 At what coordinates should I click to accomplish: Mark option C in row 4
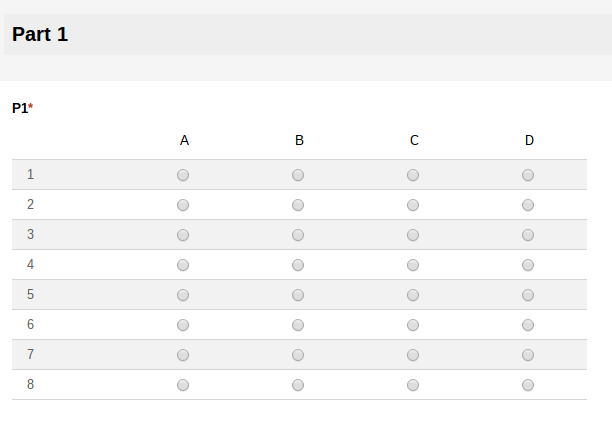pos(413,265)
